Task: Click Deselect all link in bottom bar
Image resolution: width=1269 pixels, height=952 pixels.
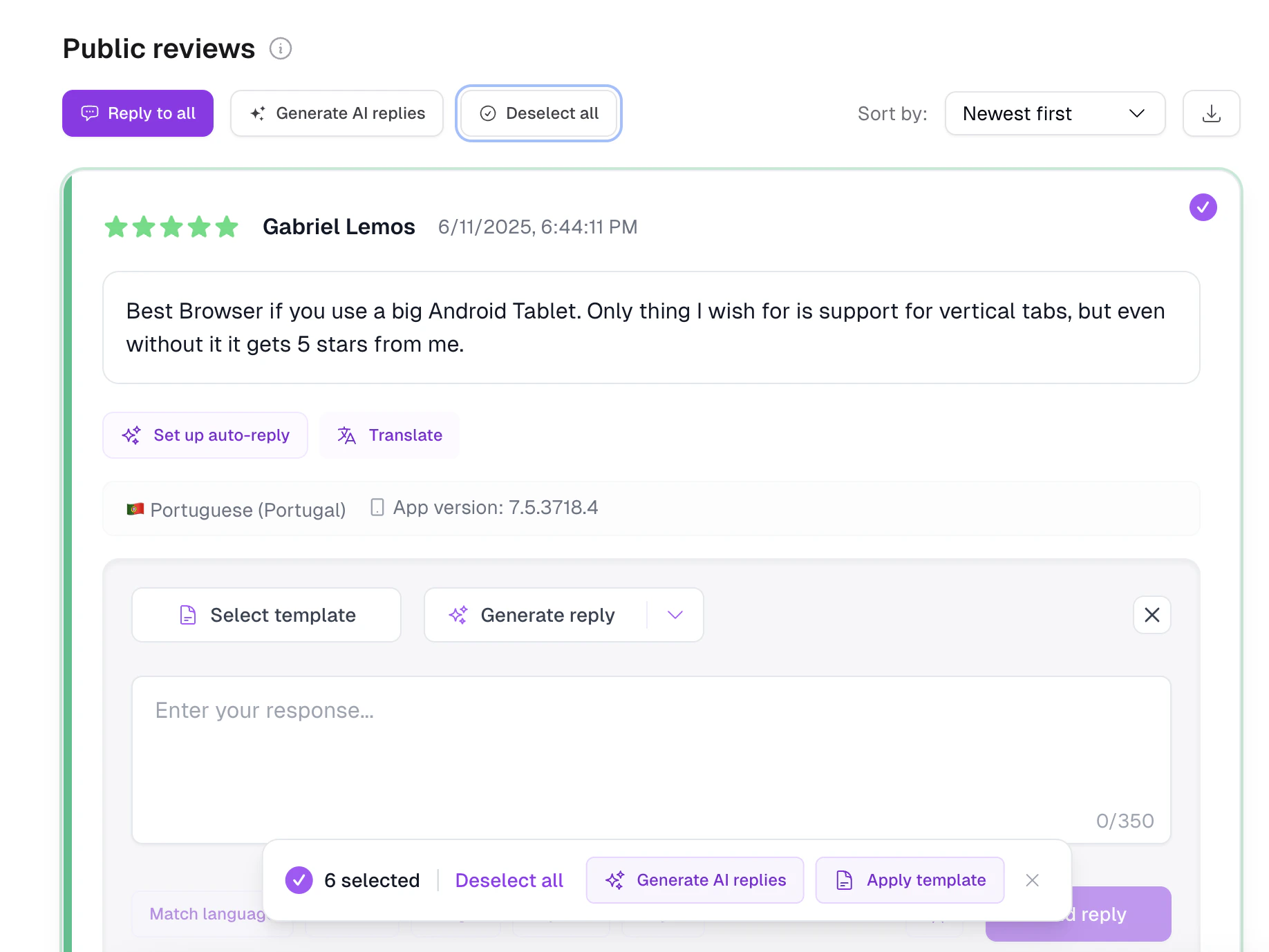Action: [x=509, y=880]
